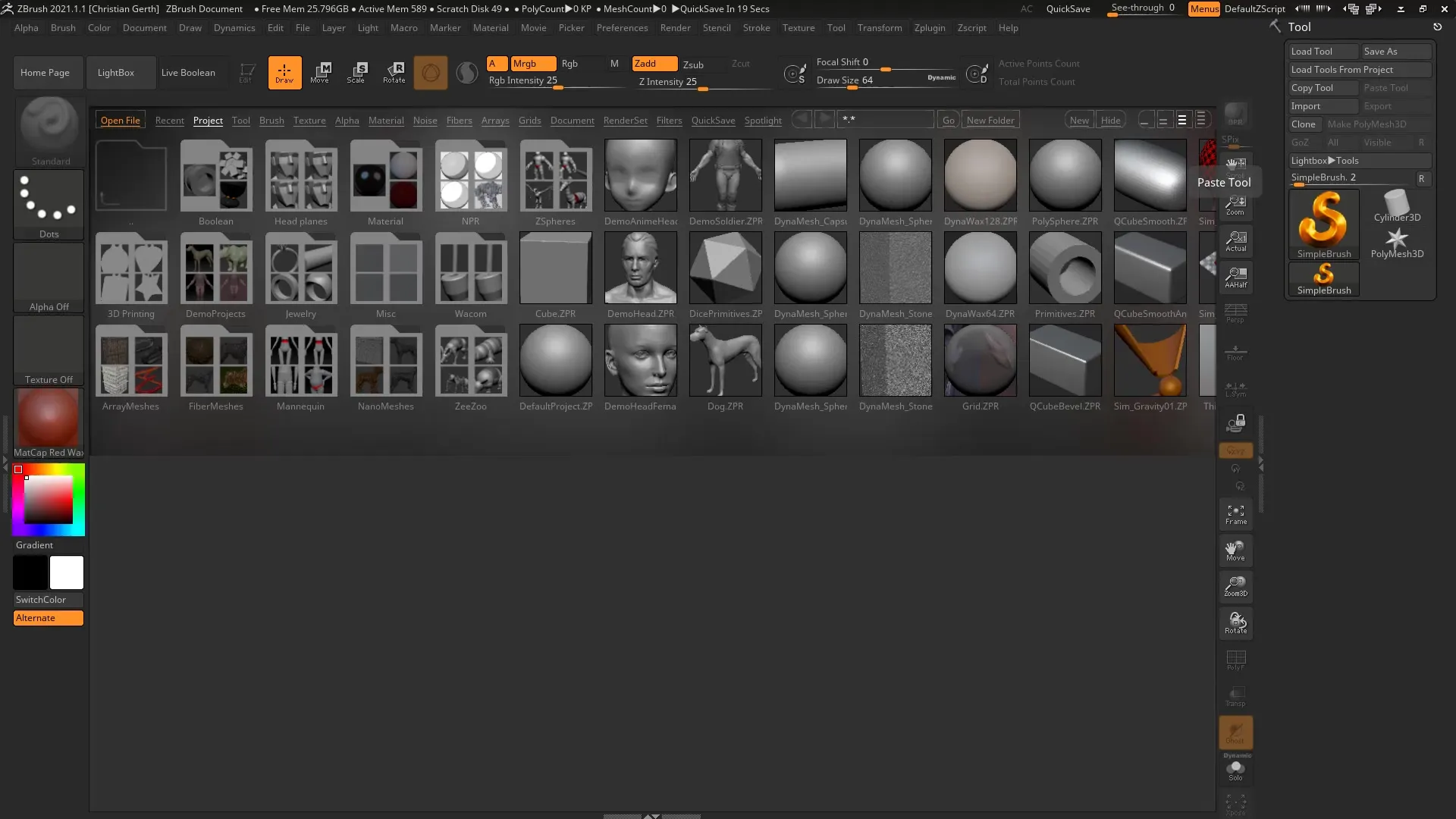Open the Mannequin folder

(x=301, y=367)
